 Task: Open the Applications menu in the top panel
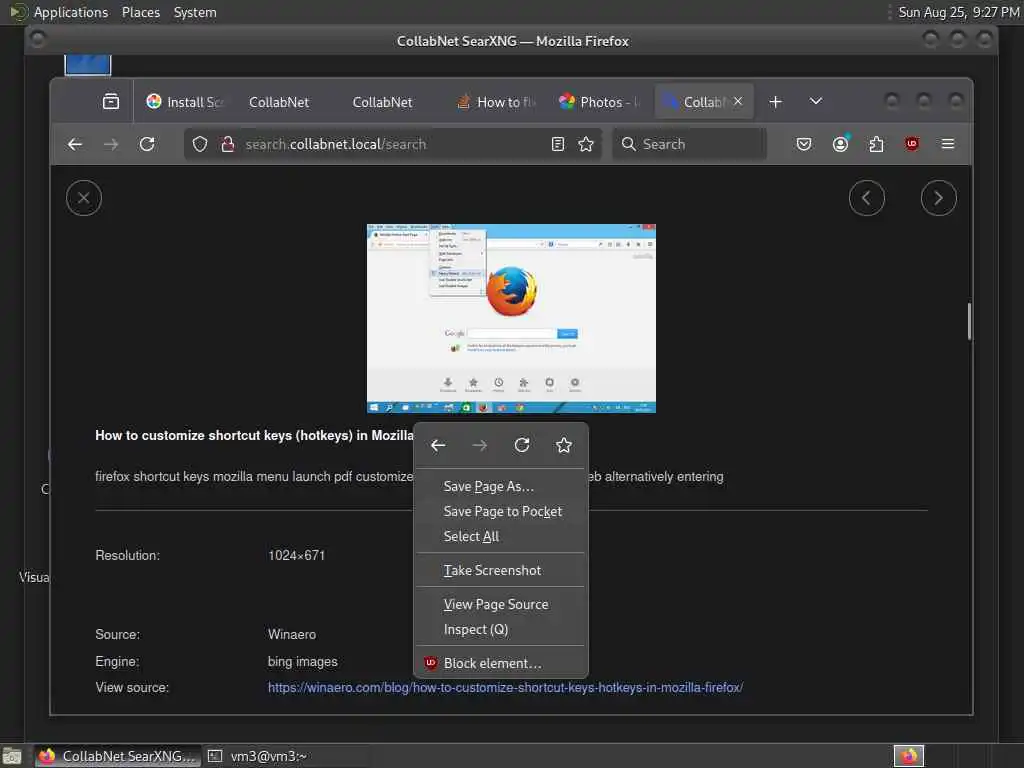71,12
